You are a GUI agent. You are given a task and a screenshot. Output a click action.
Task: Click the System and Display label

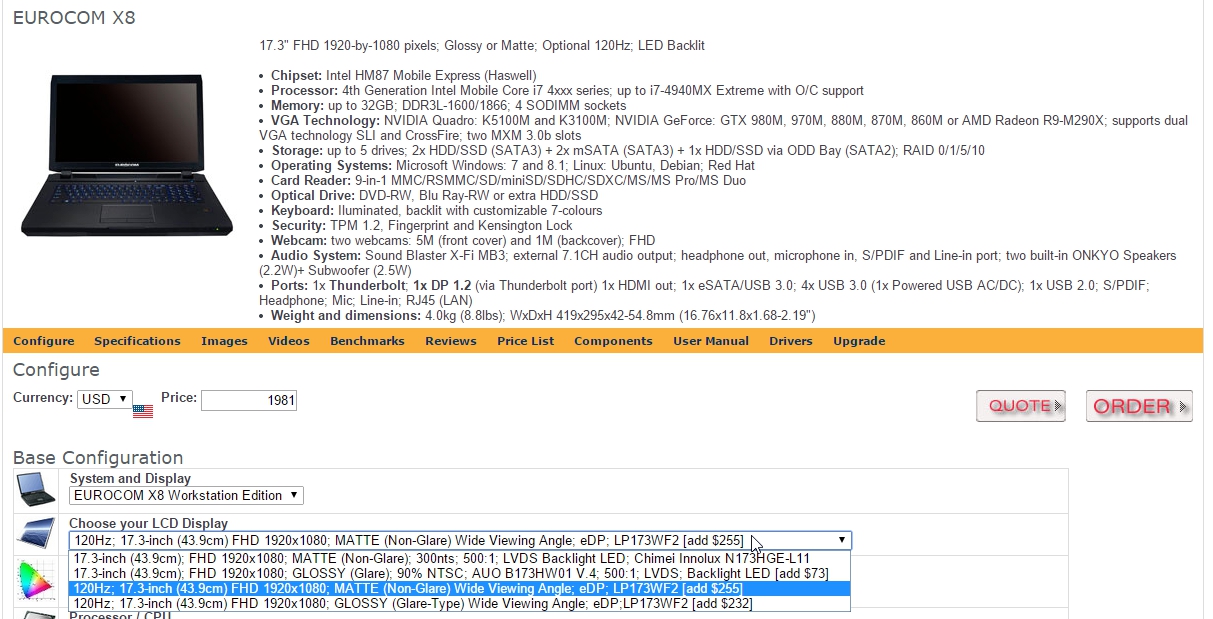click(x=130, y=478)
